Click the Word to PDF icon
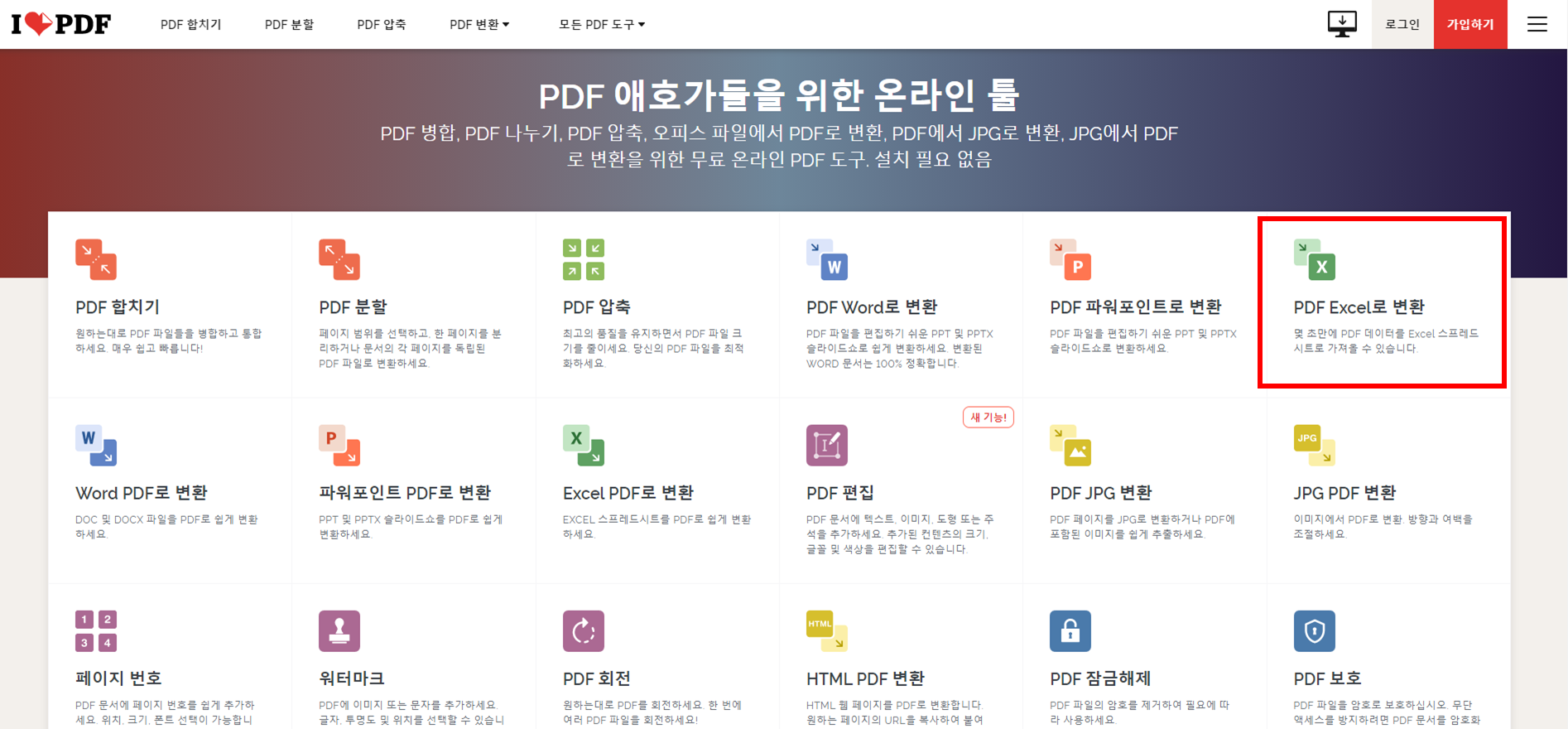Image resolution: width=1568 pixels, height=729 pixels. pos(96,445)
